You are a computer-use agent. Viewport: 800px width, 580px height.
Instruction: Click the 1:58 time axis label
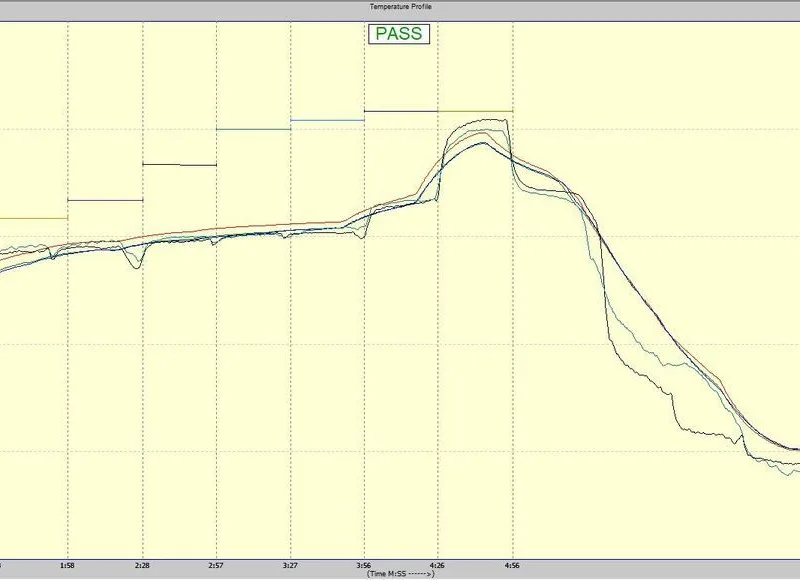(x=68, y=565)
